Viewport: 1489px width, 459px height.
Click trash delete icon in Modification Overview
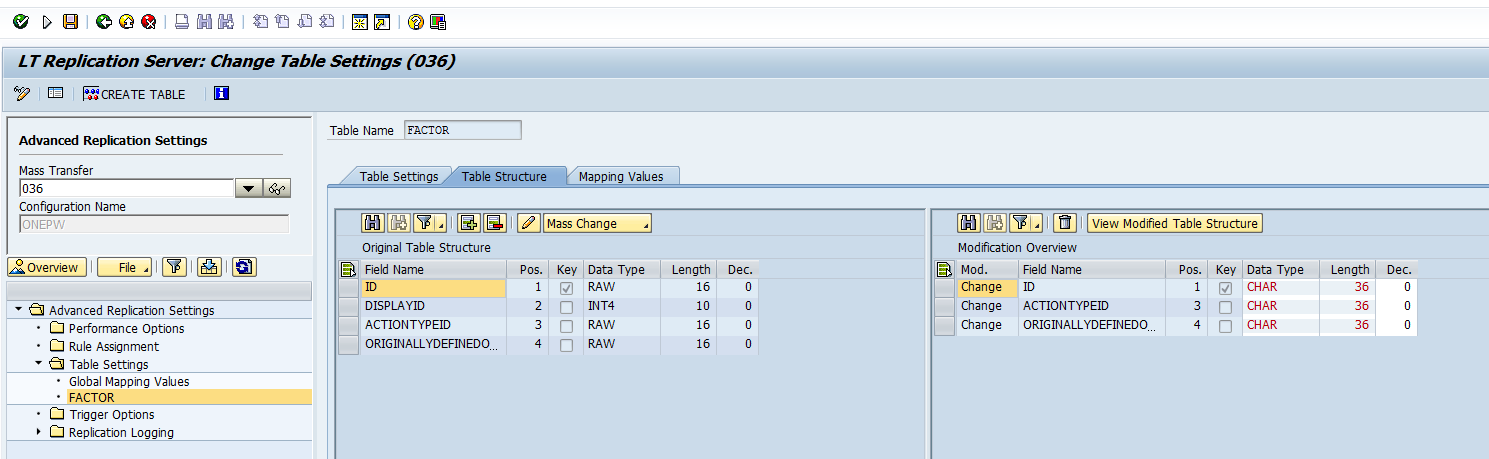1065,223
